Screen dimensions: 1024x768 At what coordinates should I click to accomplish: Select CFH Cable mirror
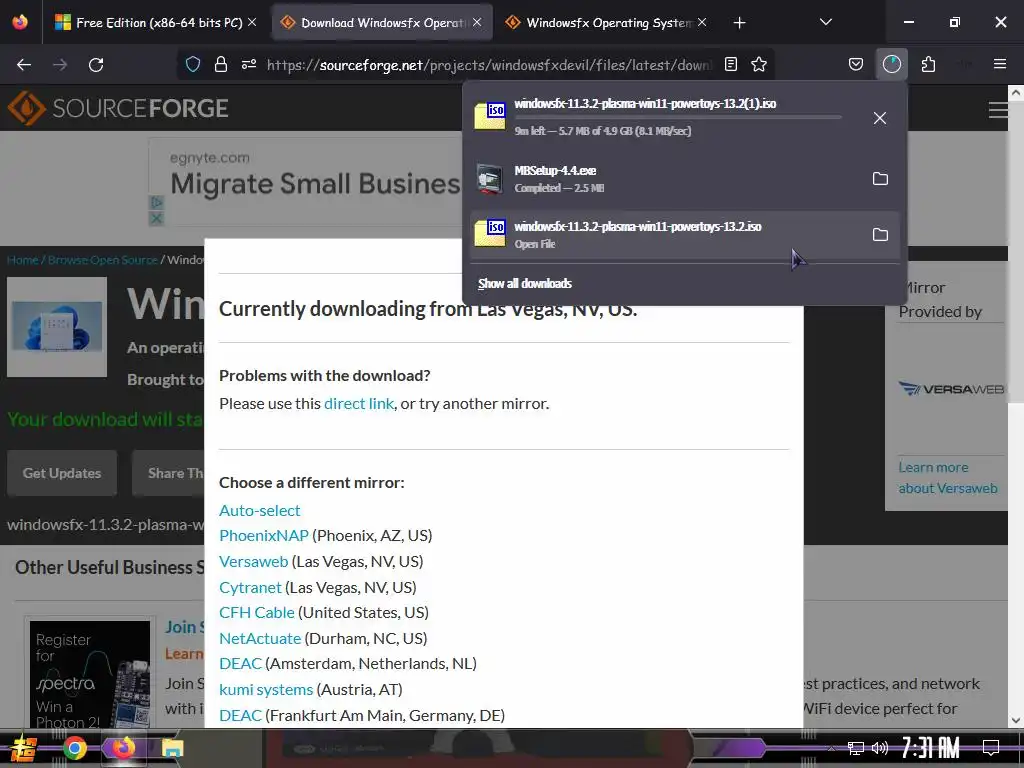click(257, 613)
